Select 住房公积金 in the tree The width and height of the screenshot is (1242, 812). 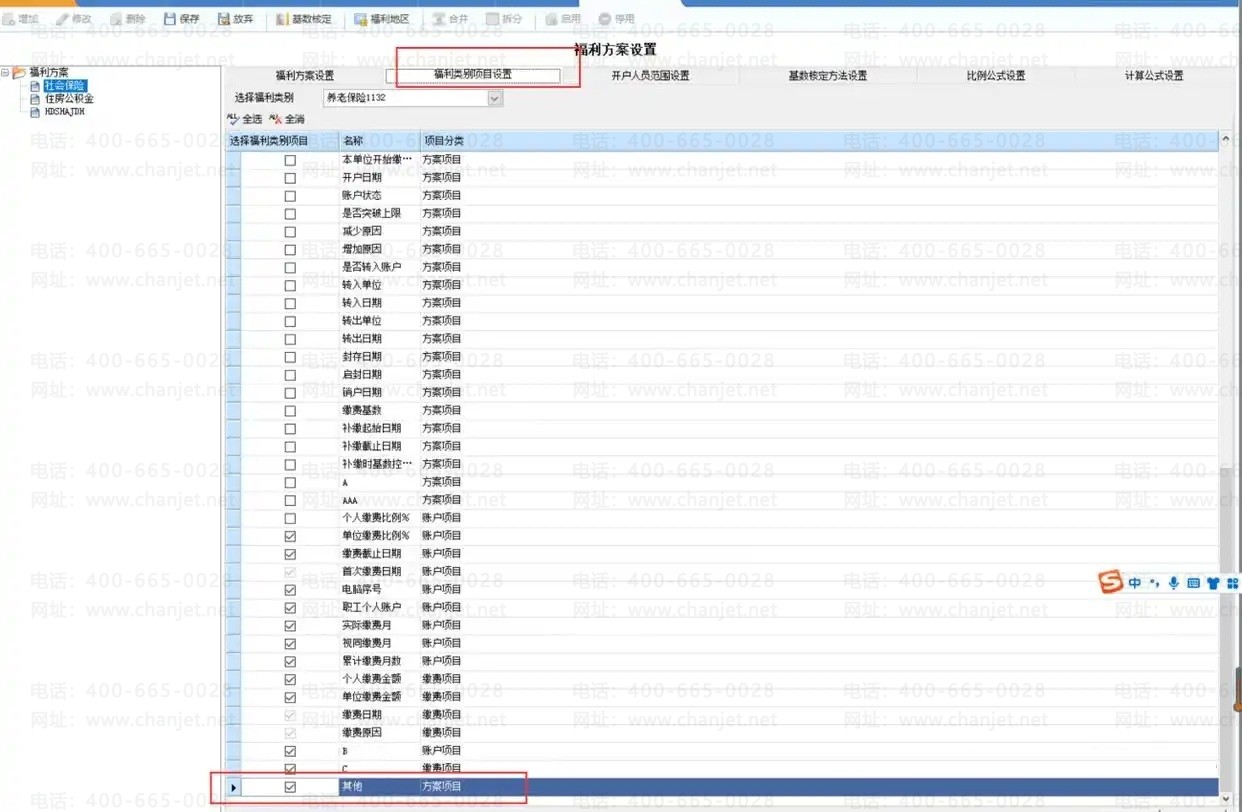(69, 99)
